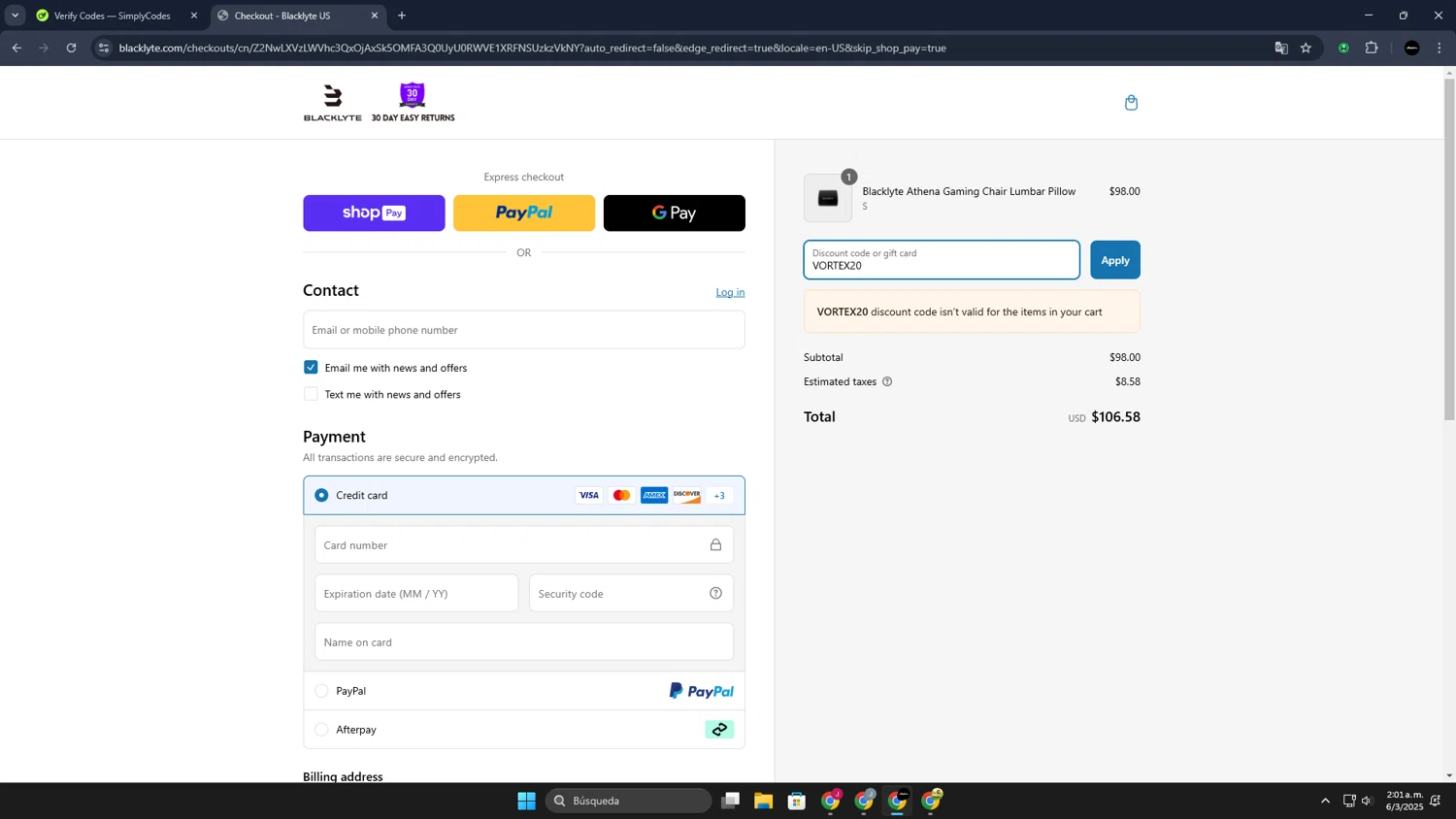Click the security code help icon
This screenshot has width=1456, height=819.
pyautogui.click(x=715, y=594)
